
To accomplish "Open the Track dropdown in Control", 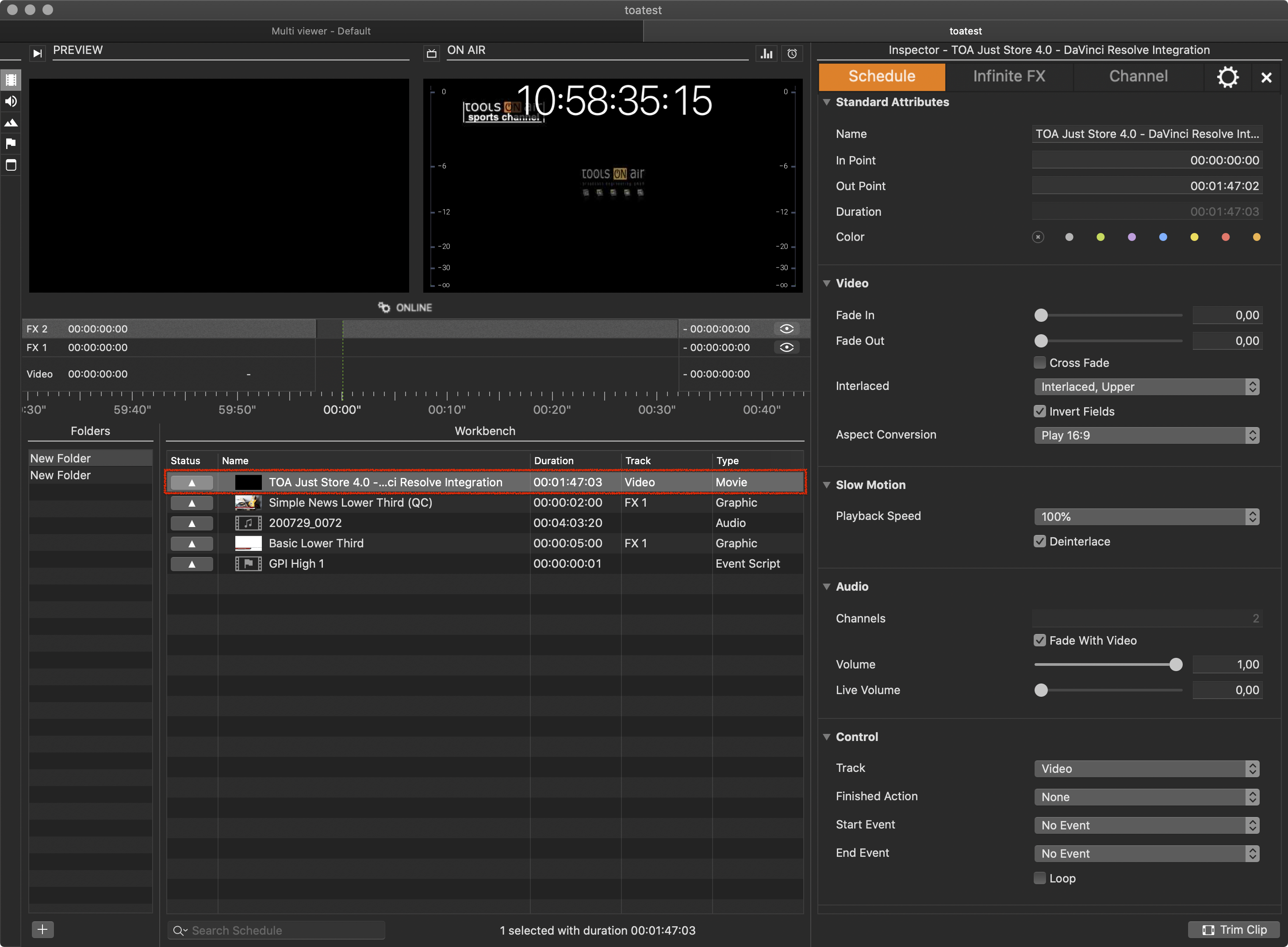I will click(x=1147, y=769).
